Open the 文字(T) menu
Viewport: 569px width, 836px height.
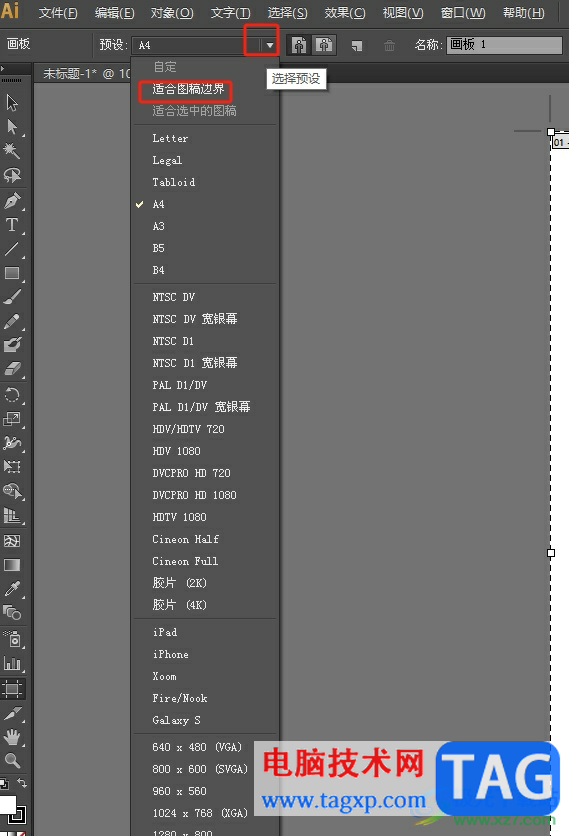(x=230, y=12)
